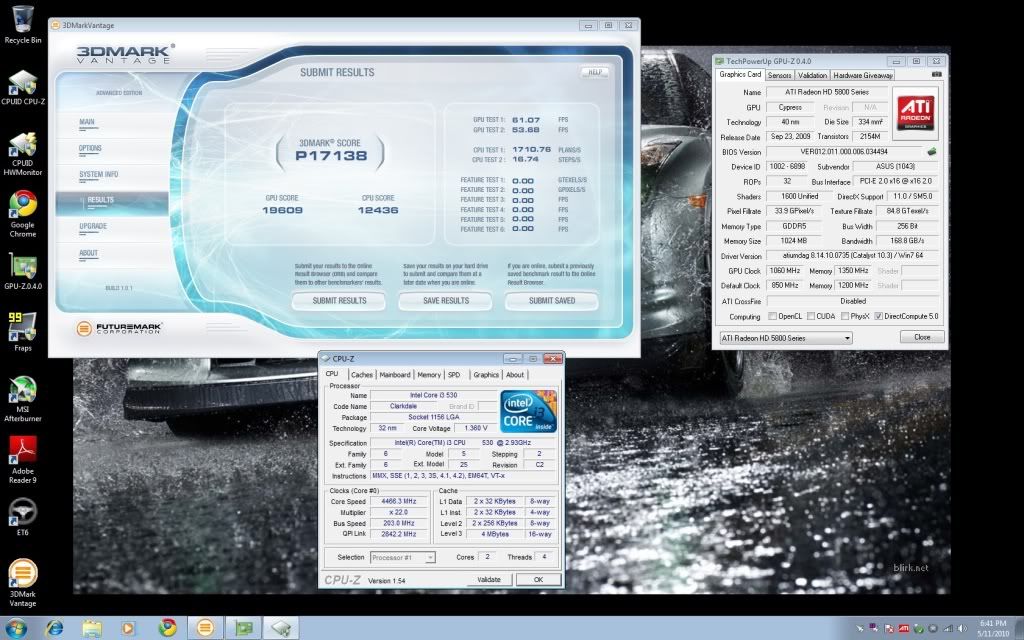The height and width of the screenshot is (640, 1024).
Task: Click the BIOS save chip icon in GPU-Z
Action: coord(932,152)
